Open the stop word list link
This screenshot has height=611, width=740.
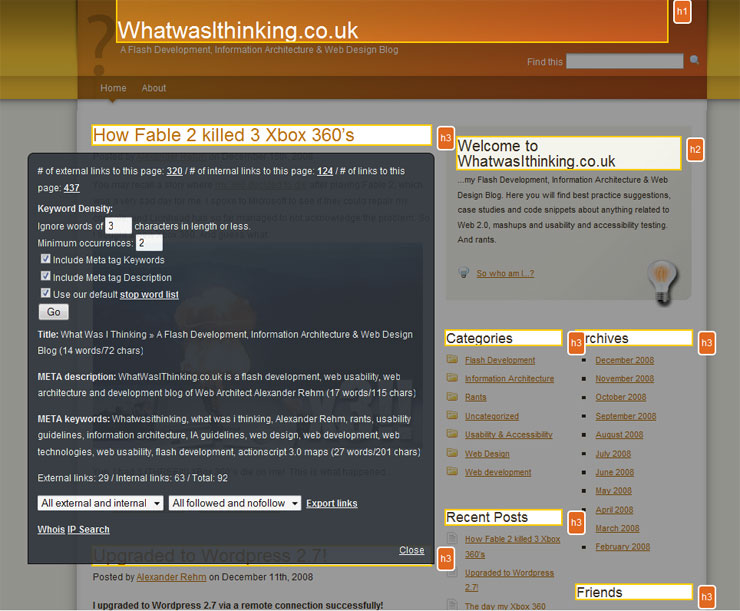149,294
